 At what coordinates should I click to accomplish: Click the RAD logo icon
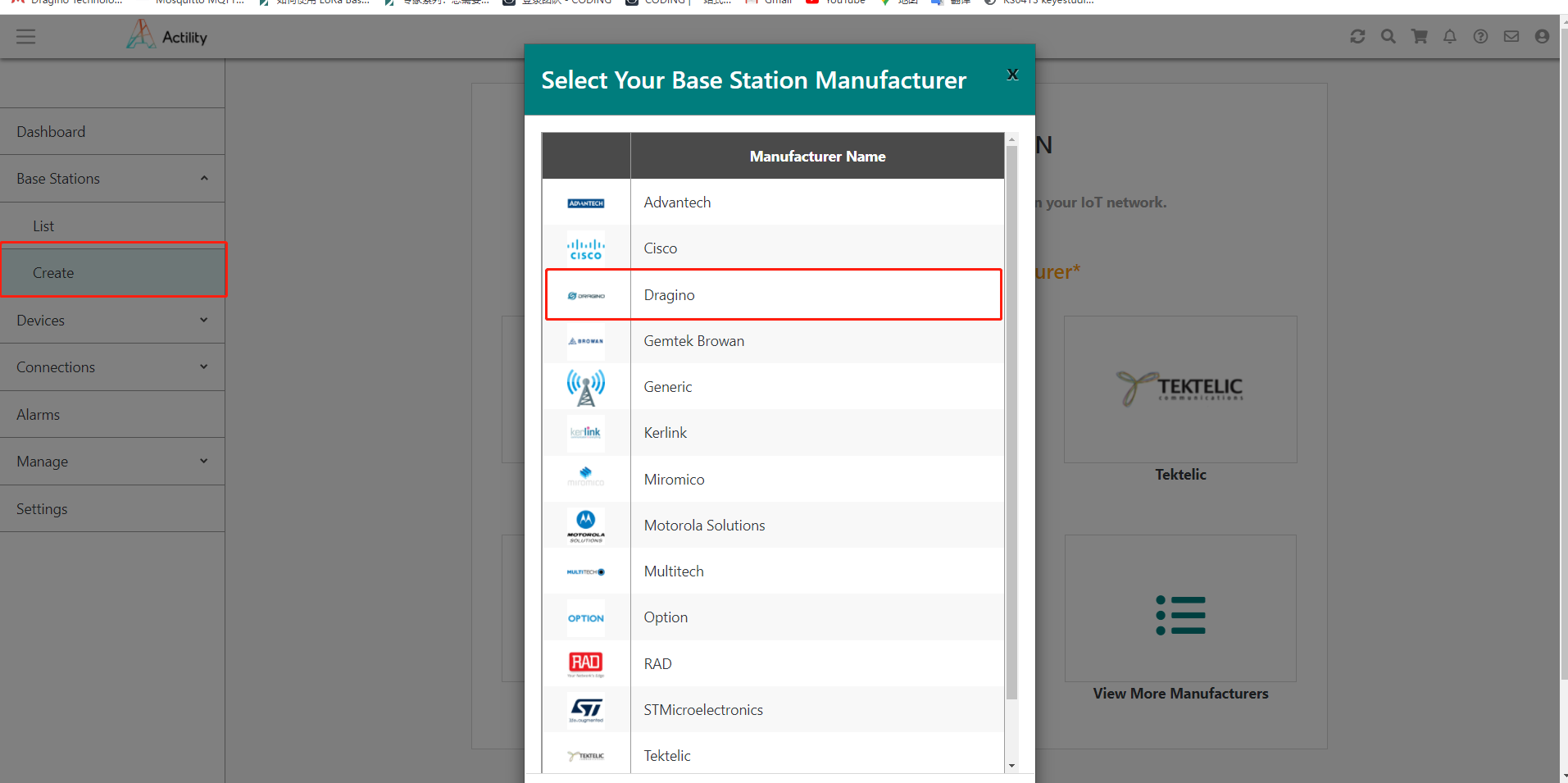point(586,663)
